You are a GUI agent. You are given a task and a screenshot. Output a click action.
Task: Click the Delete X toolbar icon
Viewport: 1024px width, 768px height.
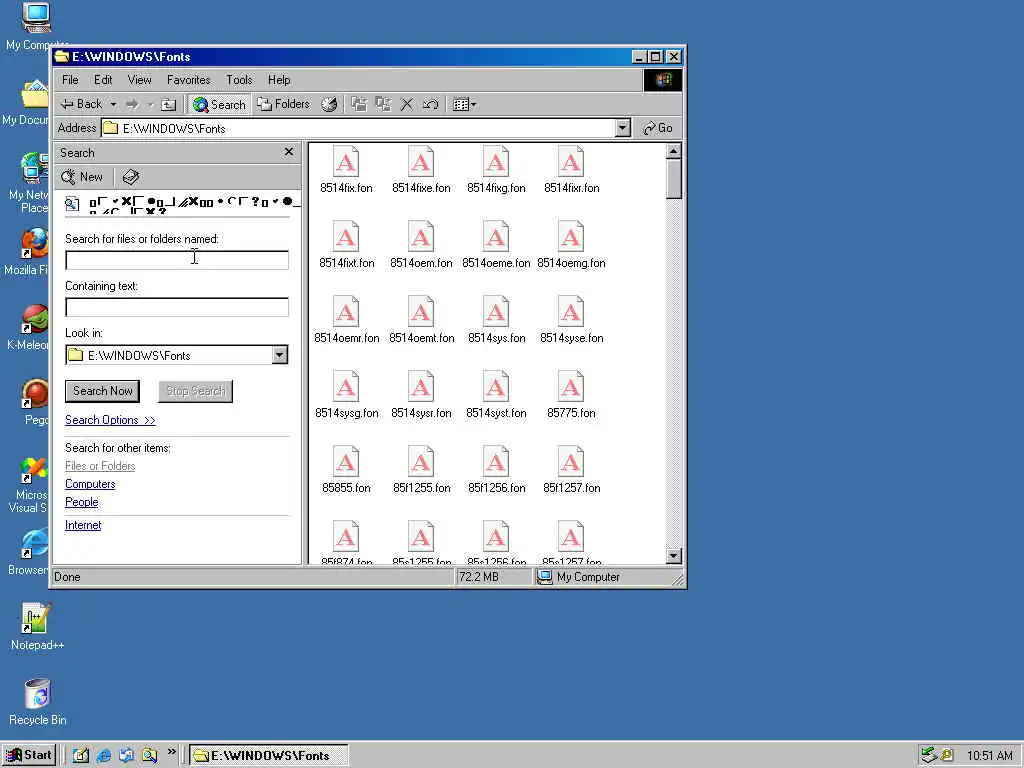coord(406,104)
